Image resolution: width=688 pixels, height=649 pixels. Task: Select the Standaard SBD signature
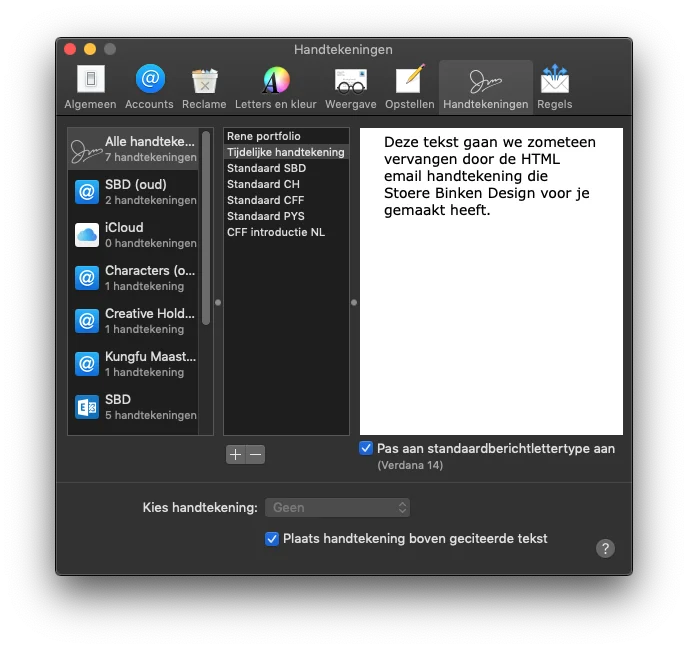(286, 168)
